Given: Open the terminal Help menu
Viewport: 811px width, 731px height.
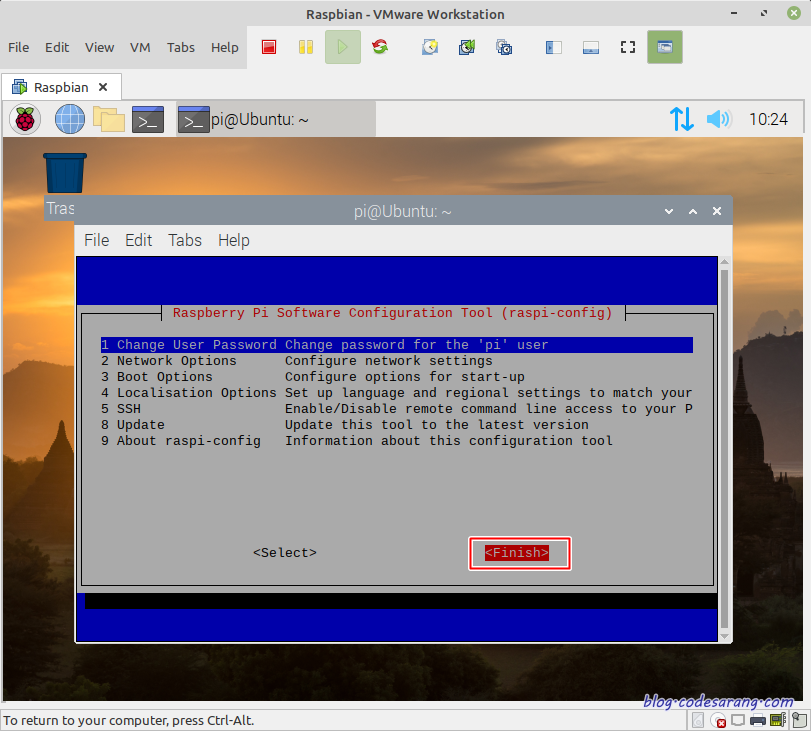Looking at the screenshot, I should click(x=234, y=241).
